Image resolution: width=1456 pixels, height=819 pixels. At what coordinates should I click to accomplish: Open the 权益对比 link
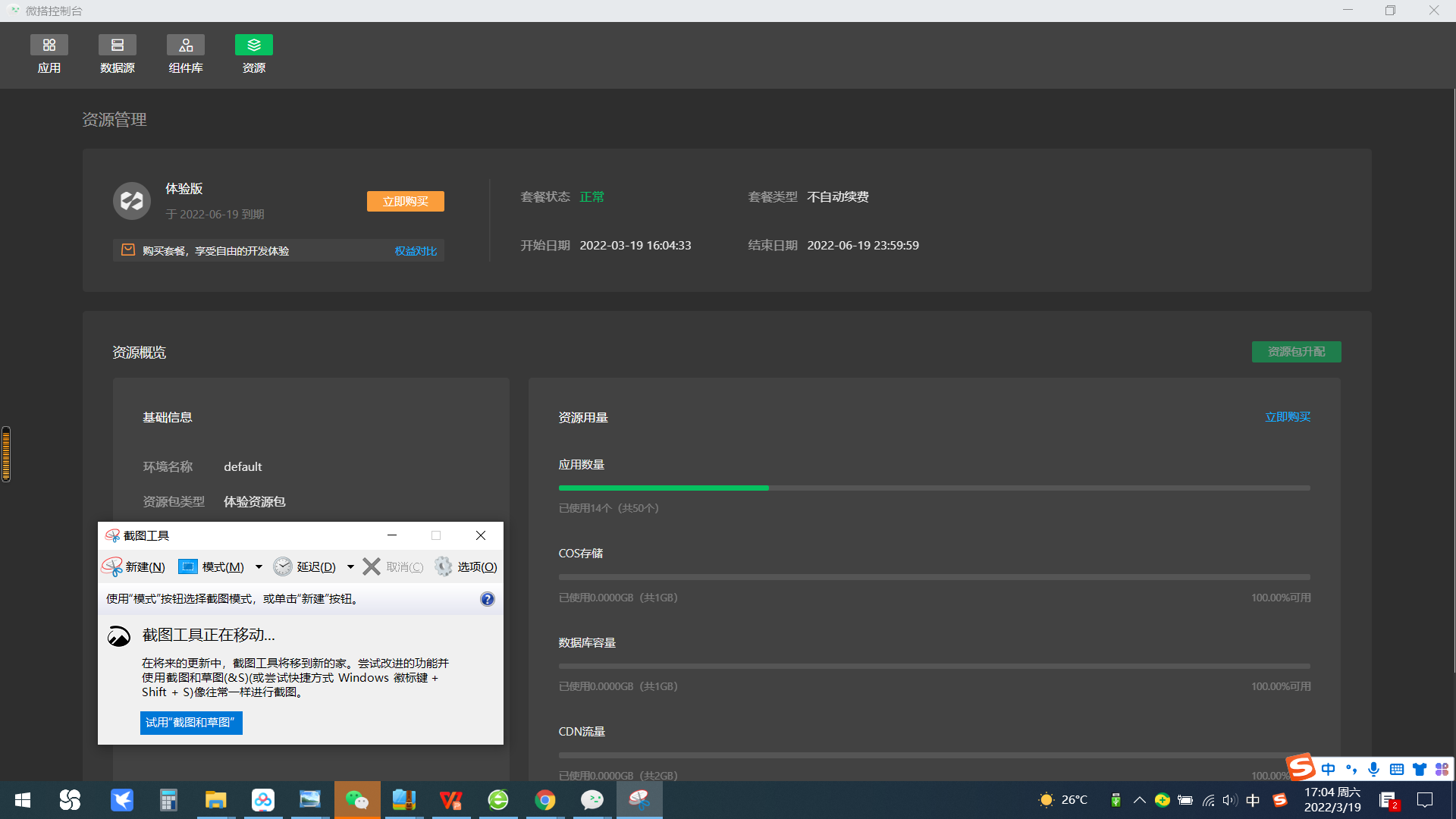coord(416,251)
